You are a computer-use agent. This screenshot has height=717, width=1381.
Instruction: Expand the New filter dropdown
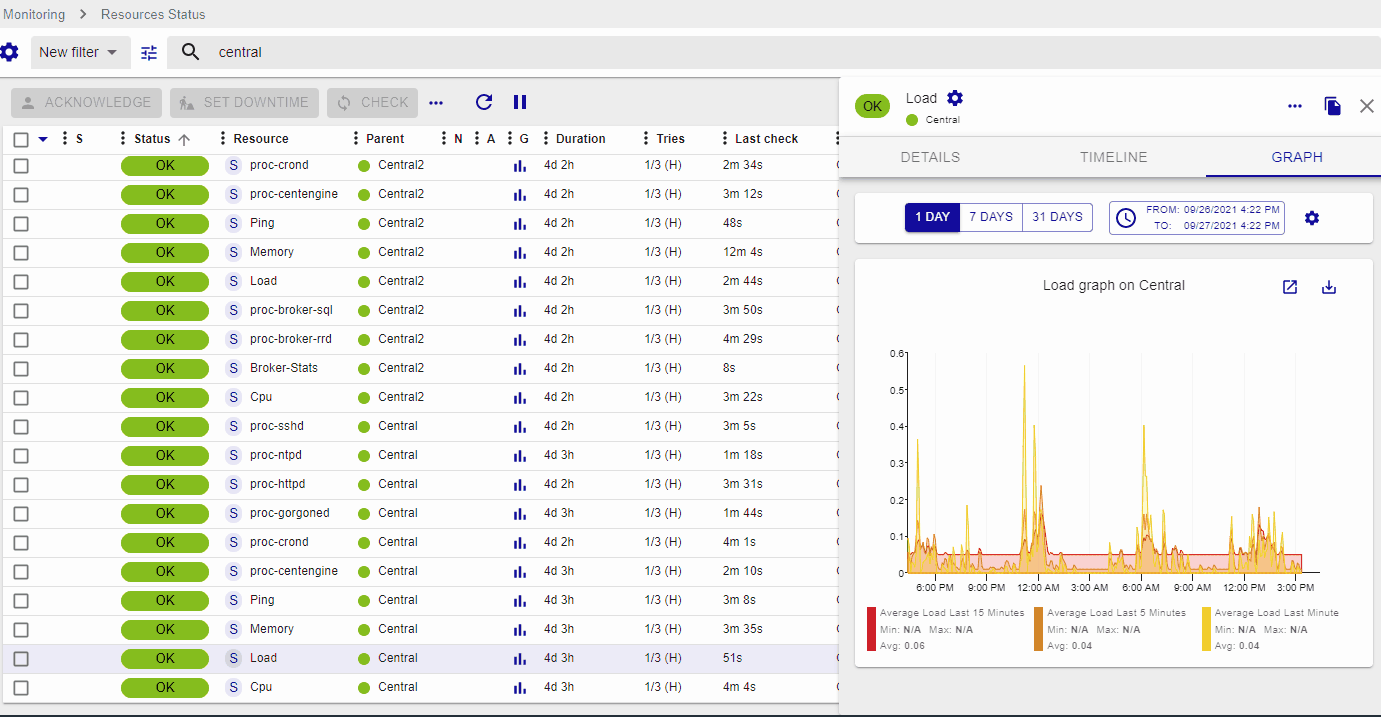79,53
